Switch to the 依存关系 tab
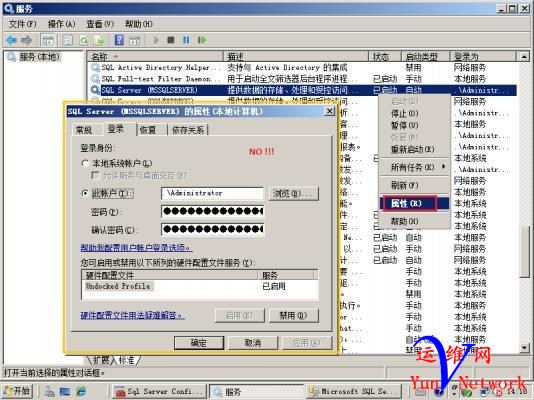This screenshot has height=400, width=534. 188,130
